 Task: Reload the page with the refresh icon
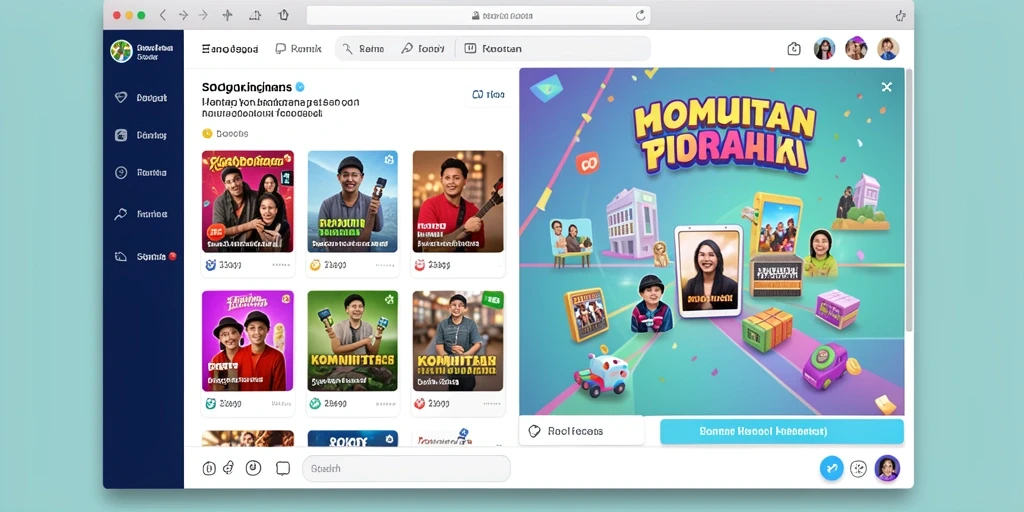click(641, 15)
